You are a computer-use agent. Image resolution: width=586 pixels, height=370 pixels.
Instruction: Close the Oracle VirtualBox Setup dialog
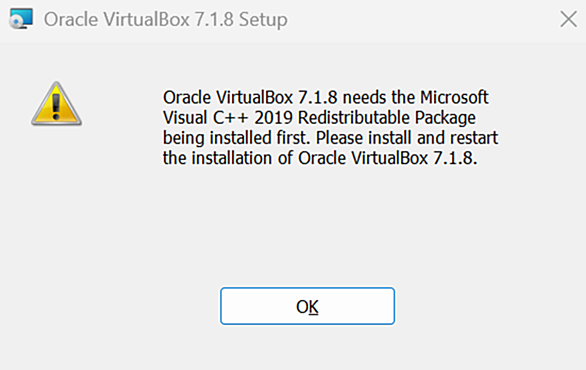tap(568, 19)
